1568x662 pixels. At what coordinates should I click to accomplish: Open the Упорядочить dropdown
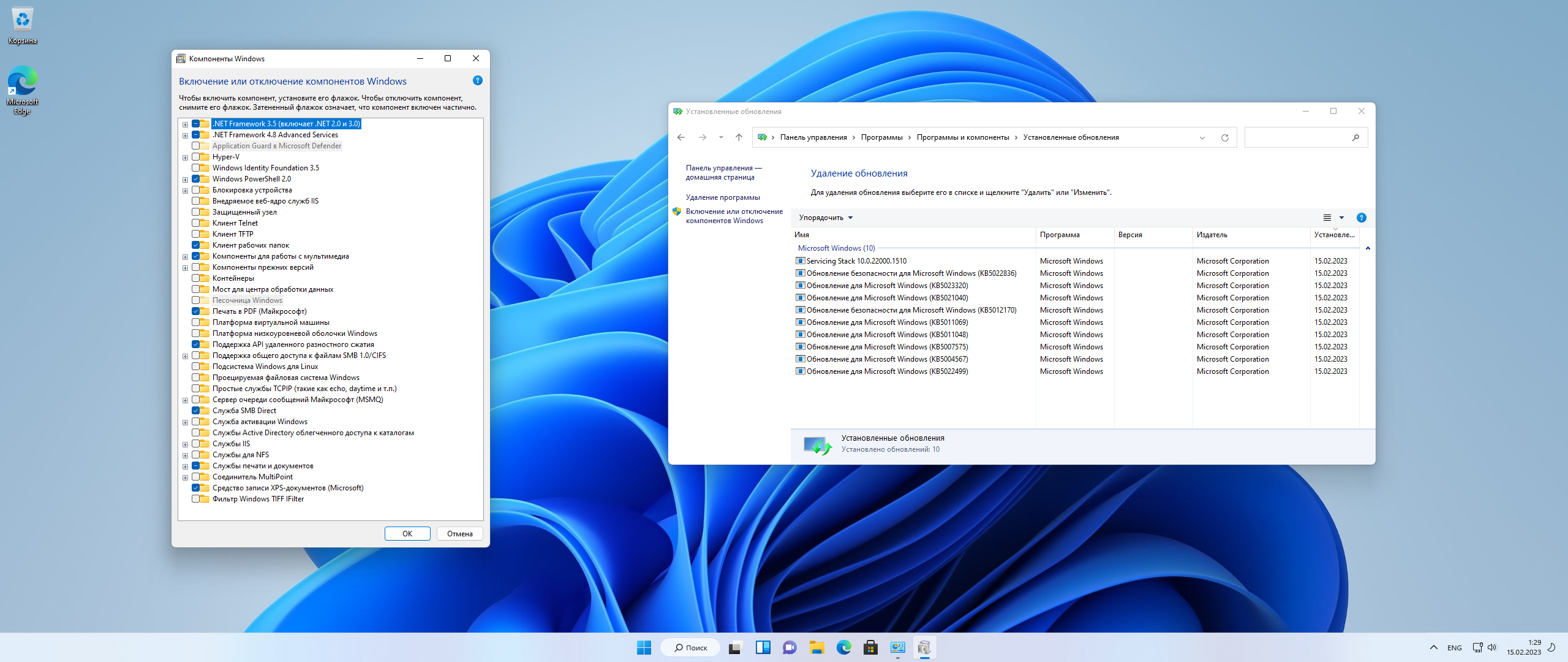pos(825,218)
